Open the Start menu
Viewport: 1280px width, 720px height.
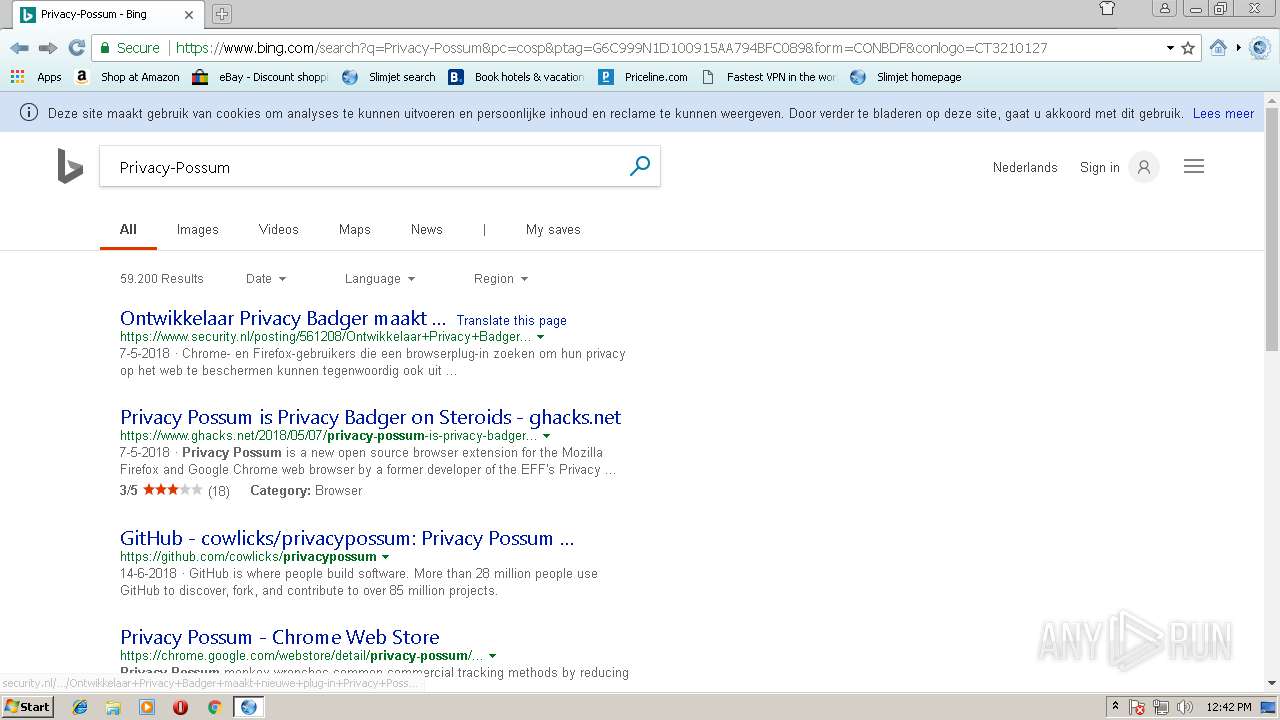pyautogui.click(x=28, y=707)
